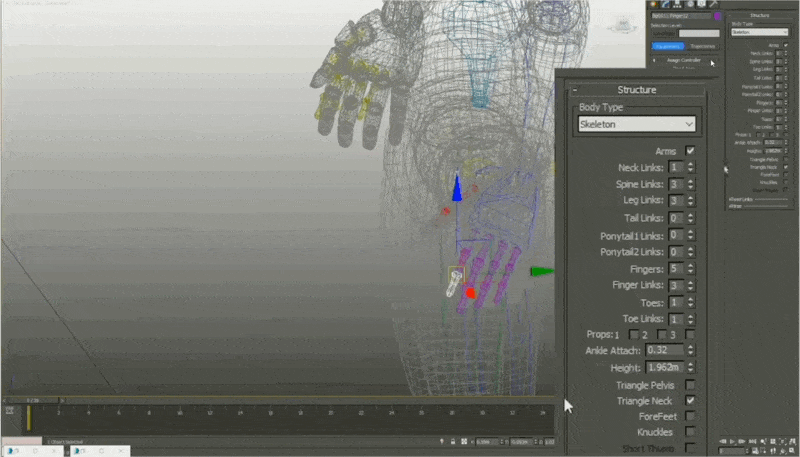Select Props number 2 checkbox

658,334
